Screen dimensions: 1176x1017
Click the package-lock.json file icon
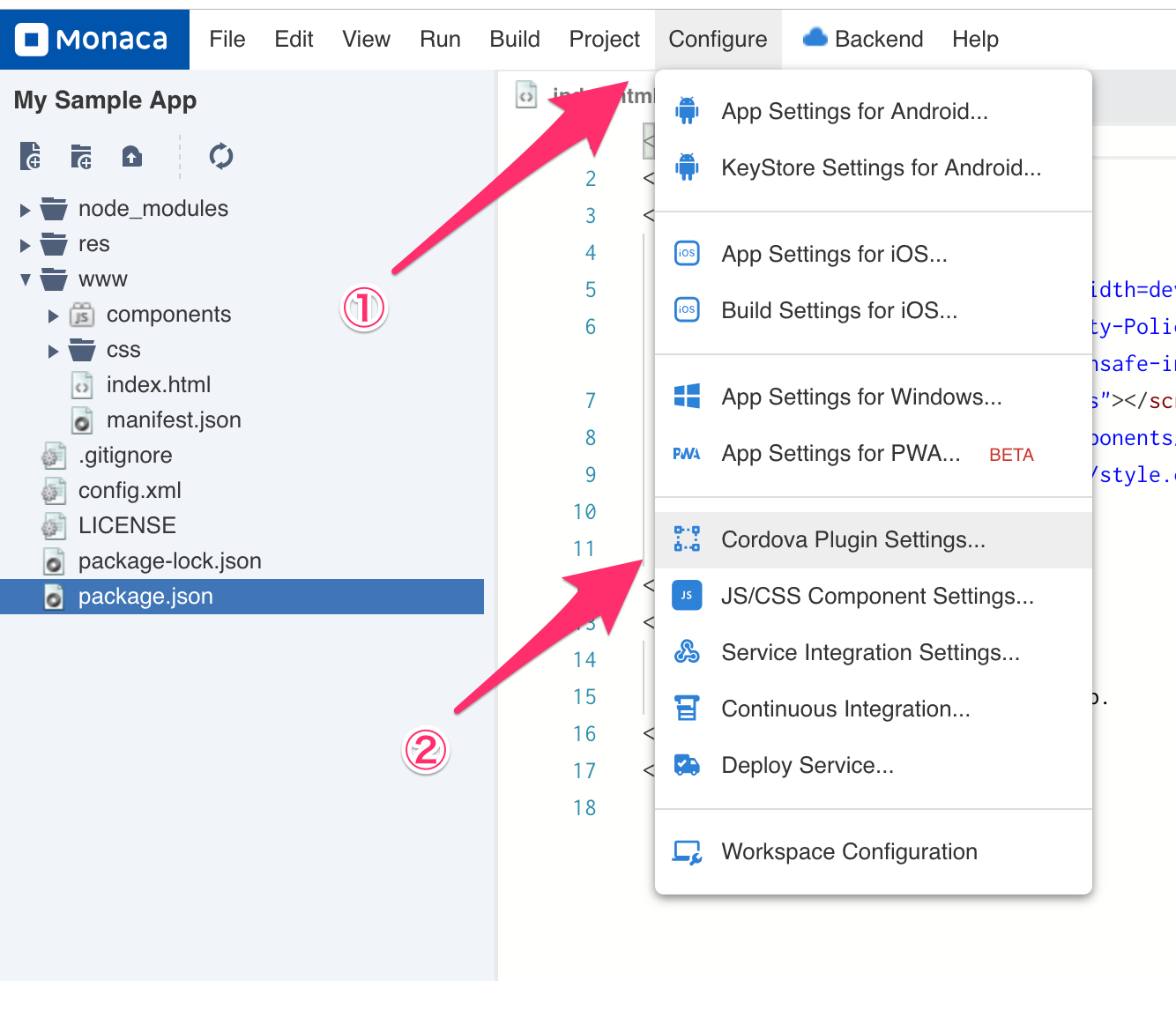[54, 561]
